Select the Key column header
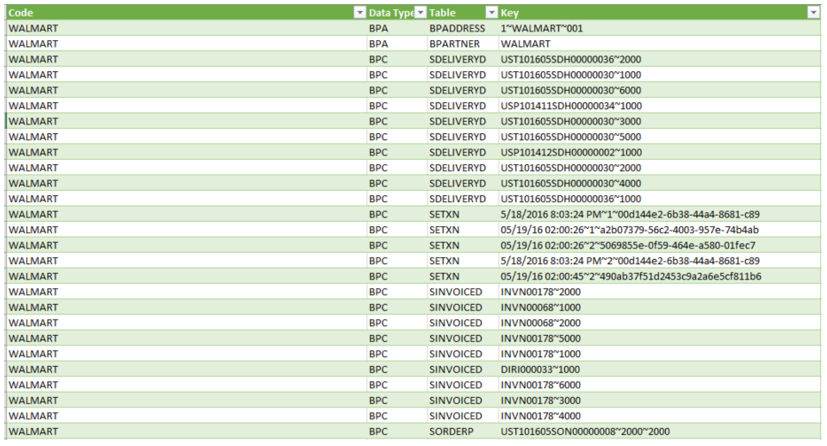827x446 pixels. click(659, 13)
